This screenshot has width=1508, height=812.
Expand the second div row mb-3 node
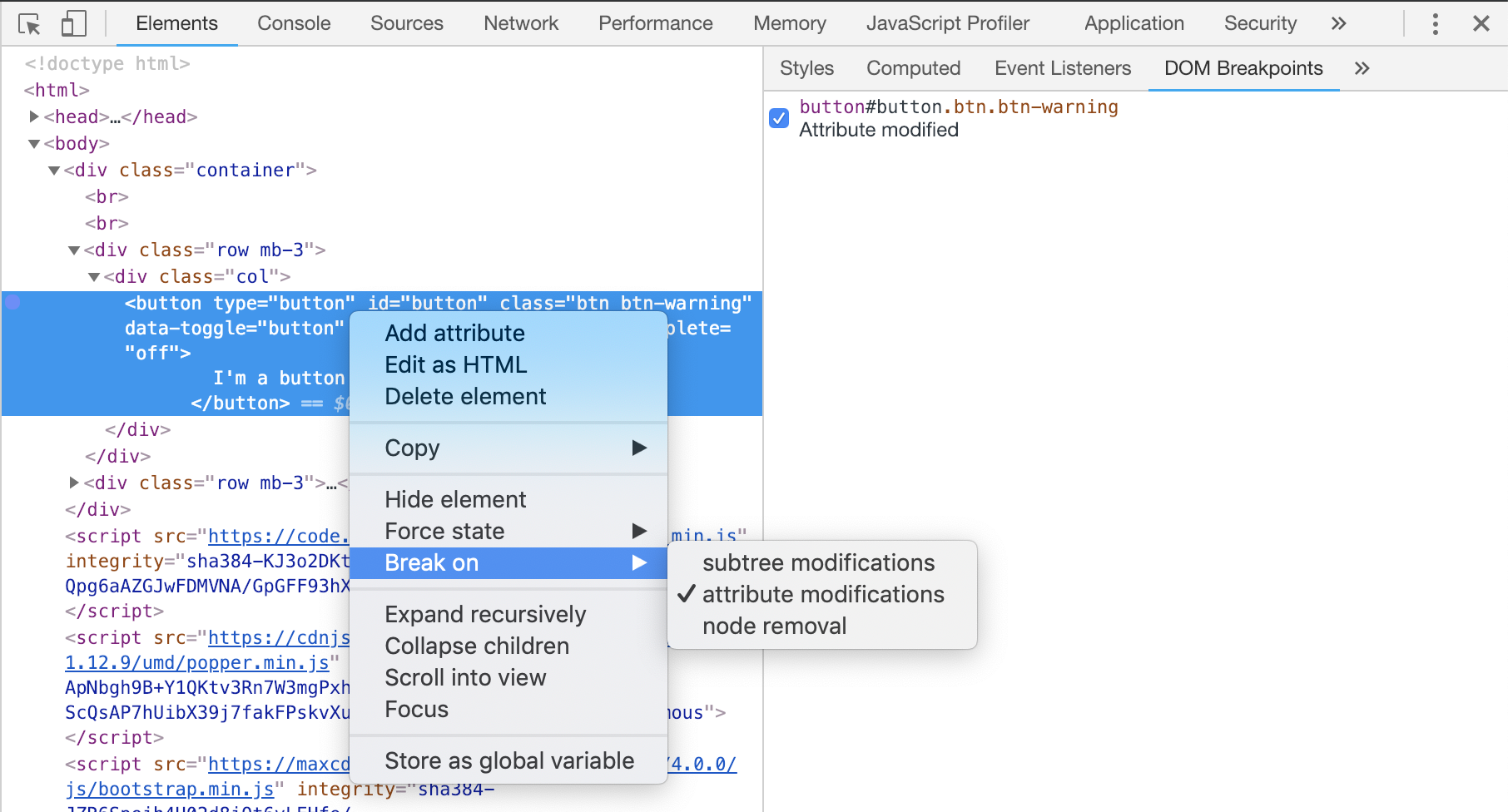coord(74,483)
